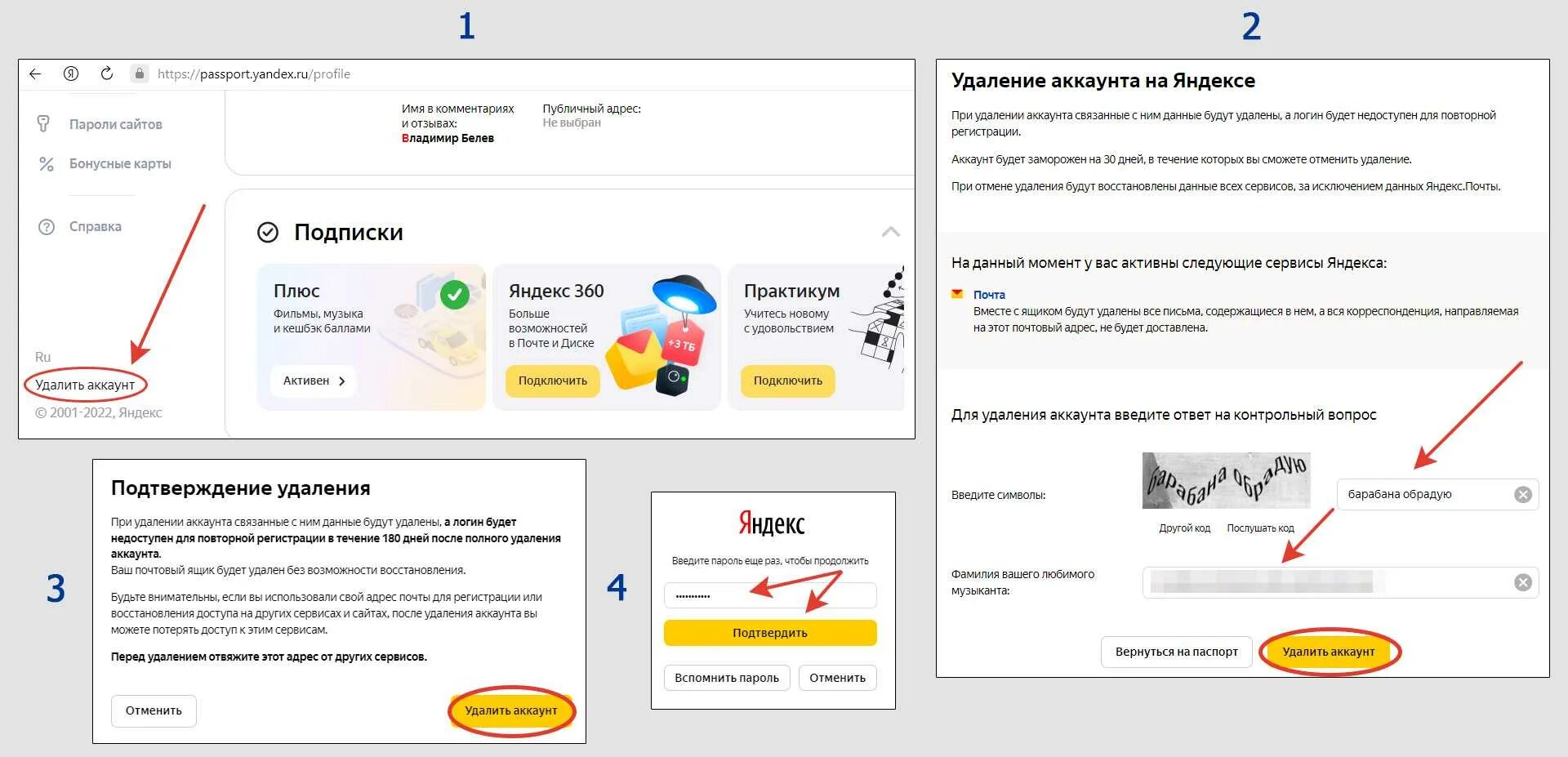1568x757 pixels.
Task: Click the Яндекс logo in password dialog
Action: [x=772, y=523]
